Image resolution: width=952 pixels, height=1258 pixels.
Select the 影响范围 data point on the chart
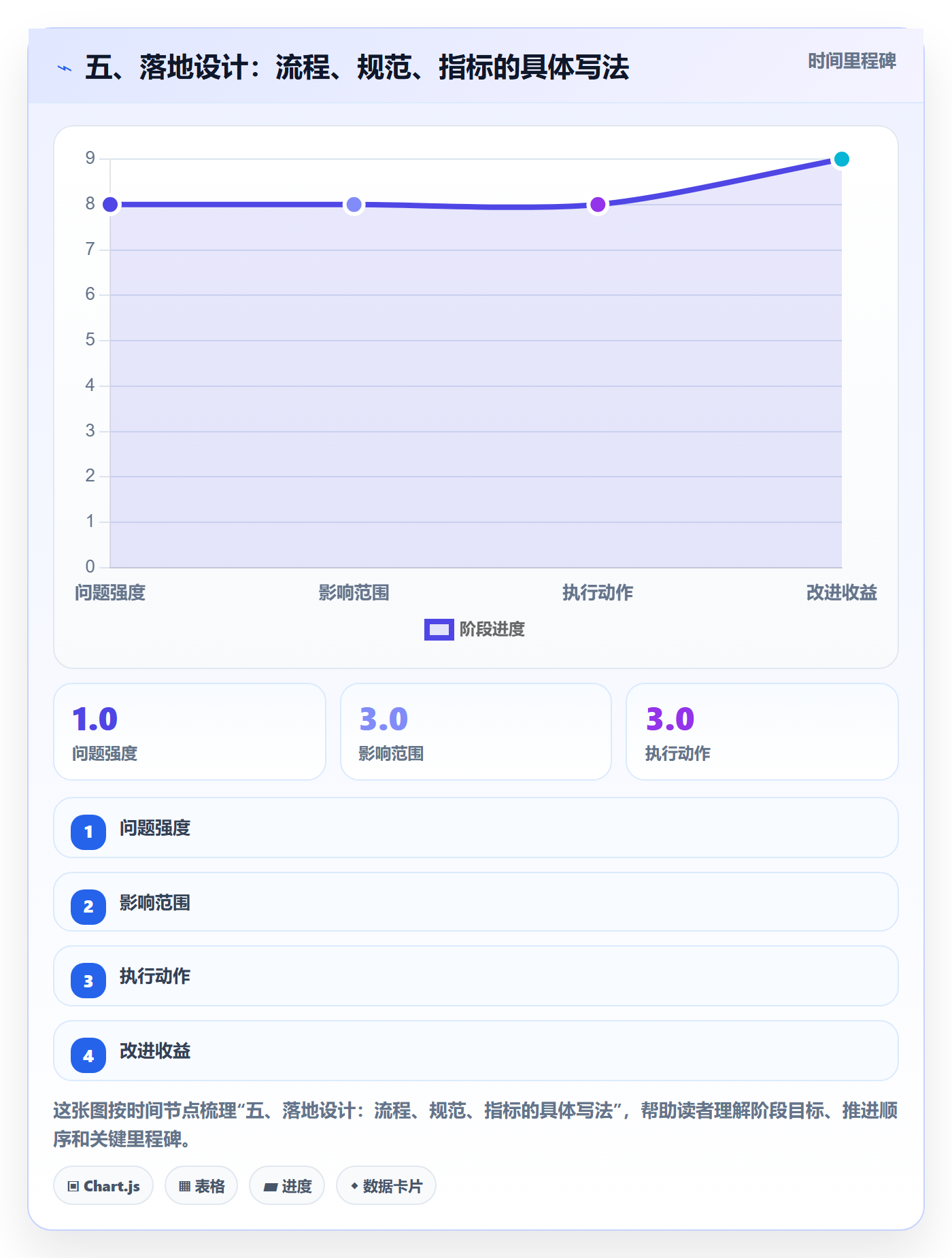354,205
